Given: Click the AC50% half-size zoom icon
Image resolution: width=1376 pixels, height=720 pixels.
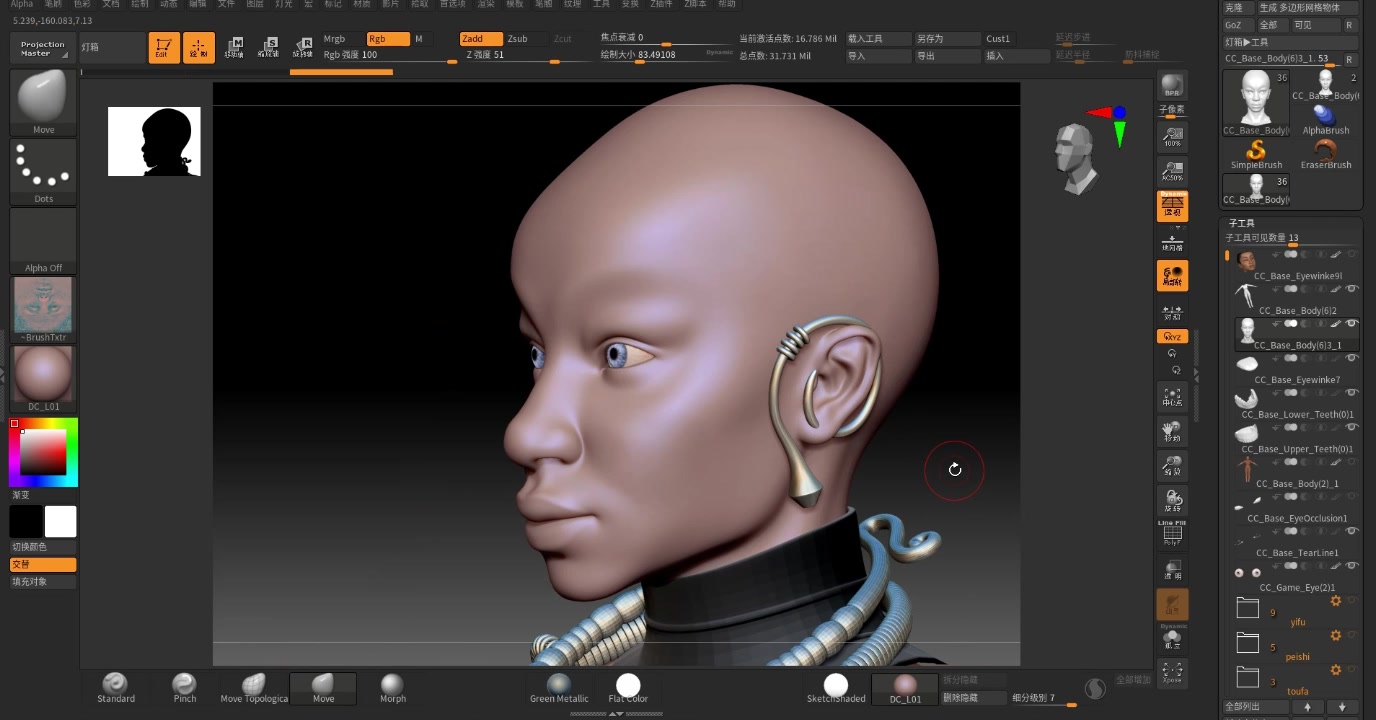Looking at the screenshot, I should [1172, 171].
